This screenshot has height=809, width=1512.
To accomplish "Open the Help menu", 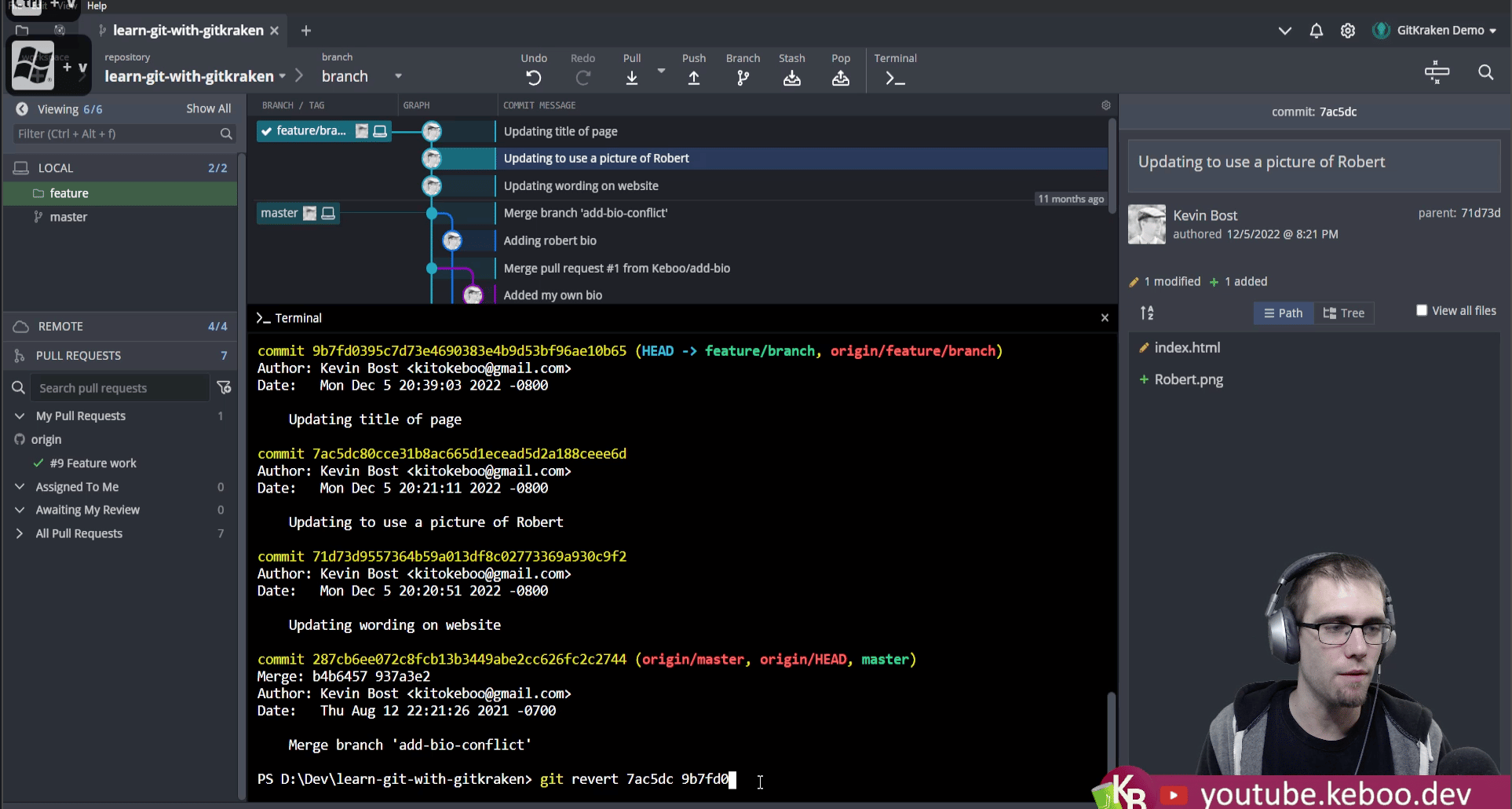I will coord(97,5).
